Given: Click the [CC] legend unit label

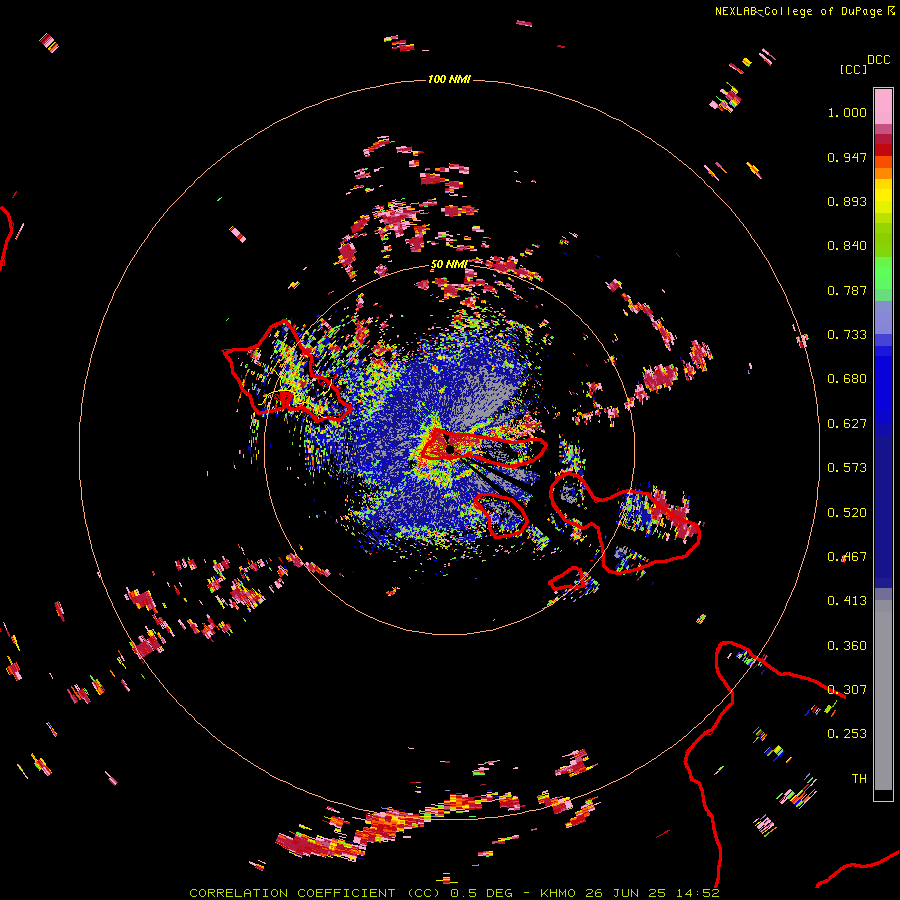Looking at the screenshot, I should (853, 69).
